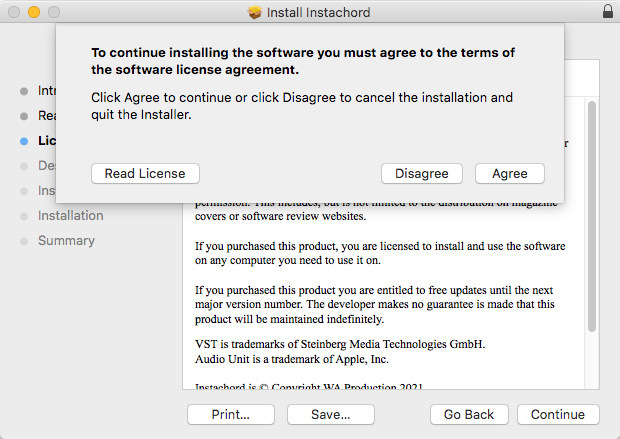
Task: Click the Instachord package icon in the title bar
Action: point(255,12)
